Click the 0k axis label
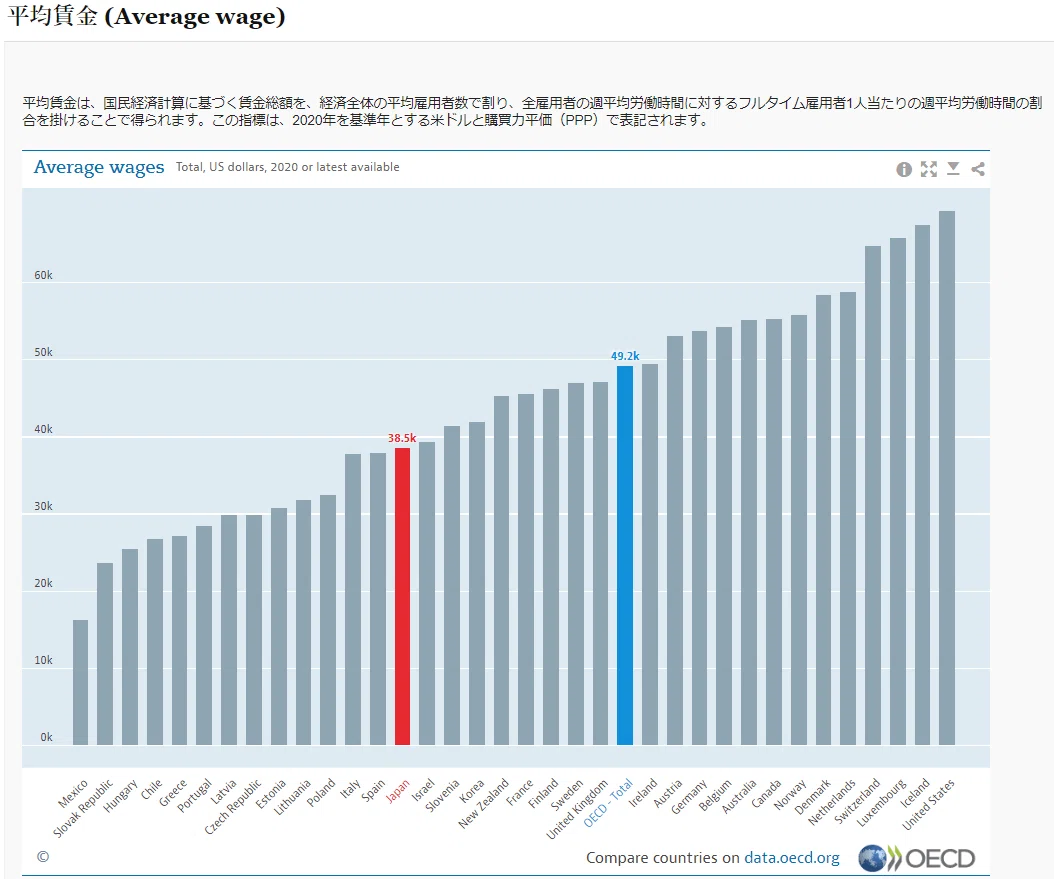1054x879 pixels. click(x=46, y=737)
